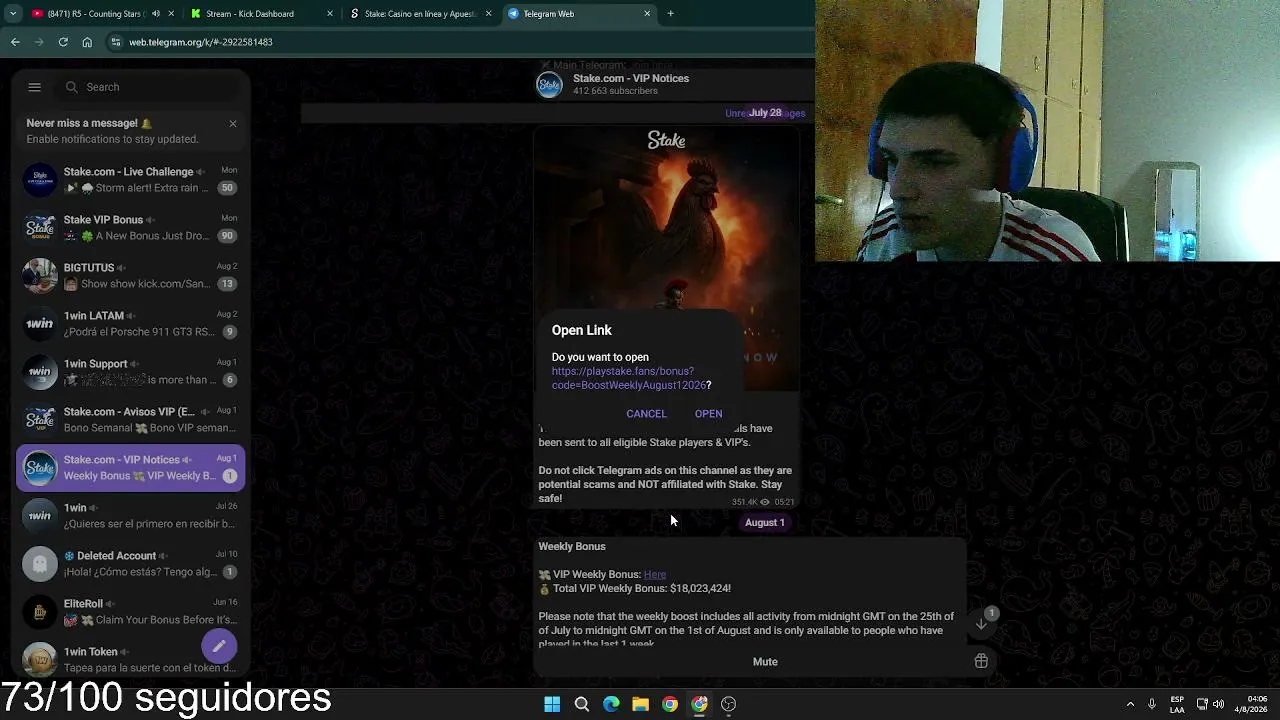
Task: Open the Stake.com - Live Challenge unread badge 50
Action: tap(228, 188)
